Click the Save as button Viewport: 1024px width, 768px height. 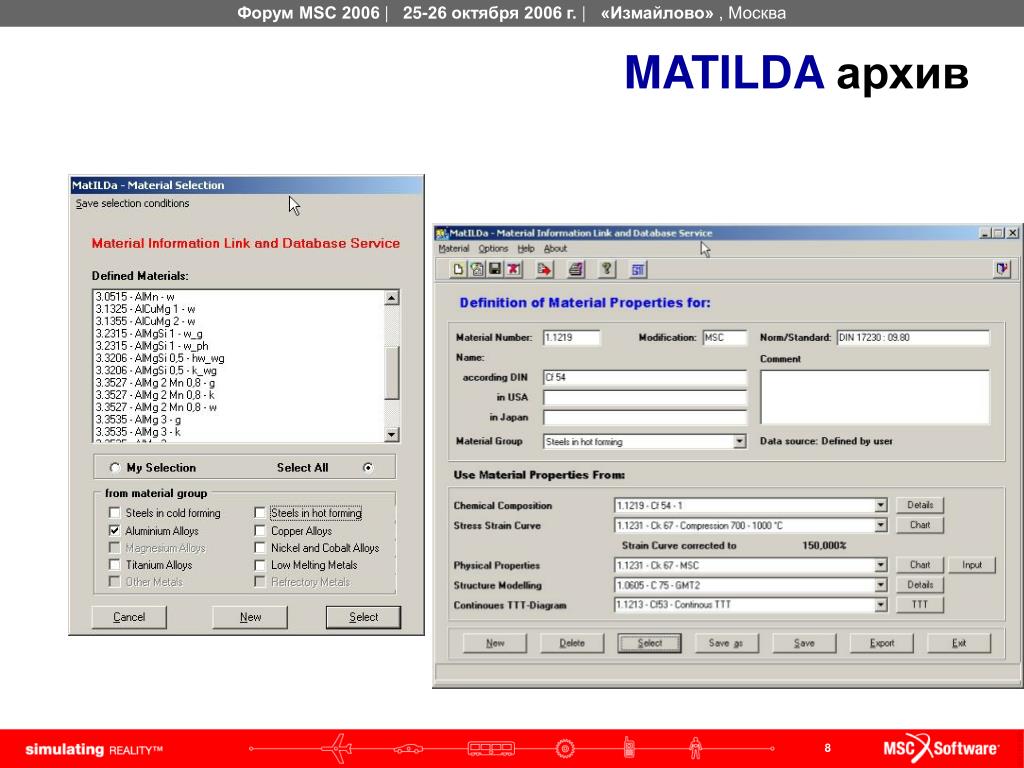click(726, 643)
